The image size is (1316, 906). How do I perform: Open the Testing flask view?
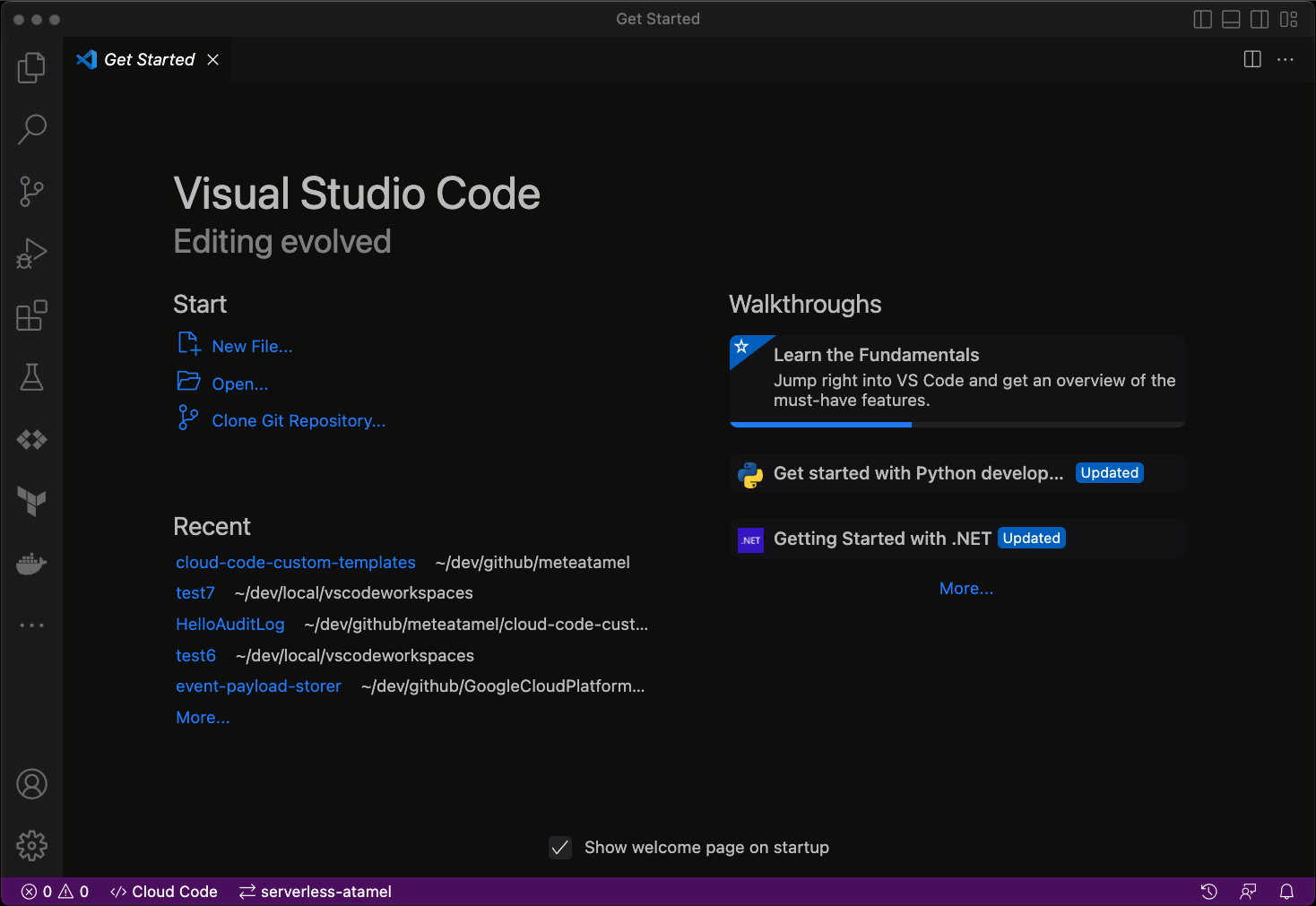tap(31, 377)
